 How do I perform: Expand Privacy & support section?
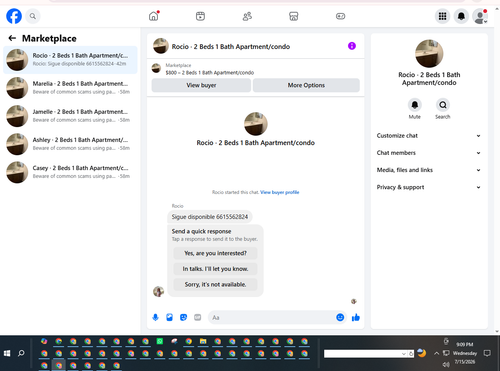pyautogui.click(x=429, y=187)
